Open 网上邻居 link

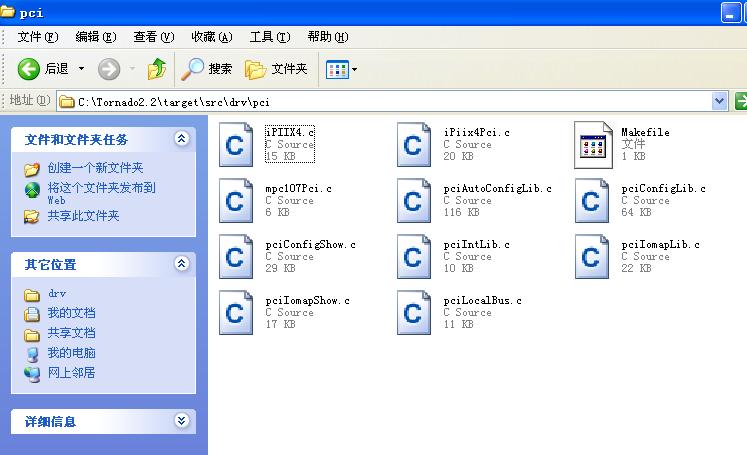[x=71, y=373]
